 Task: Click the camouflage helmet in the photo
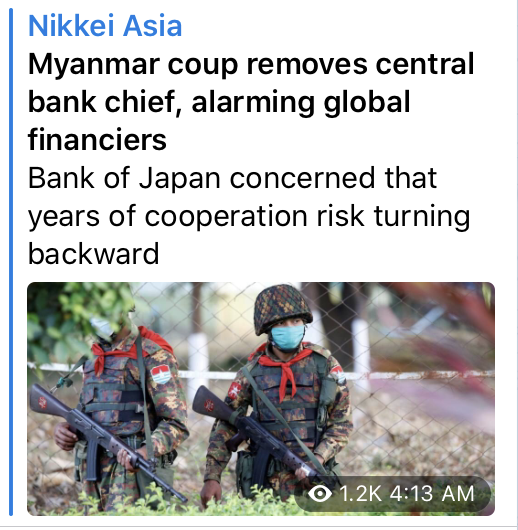pyautogui.click(x=282, y=307)
